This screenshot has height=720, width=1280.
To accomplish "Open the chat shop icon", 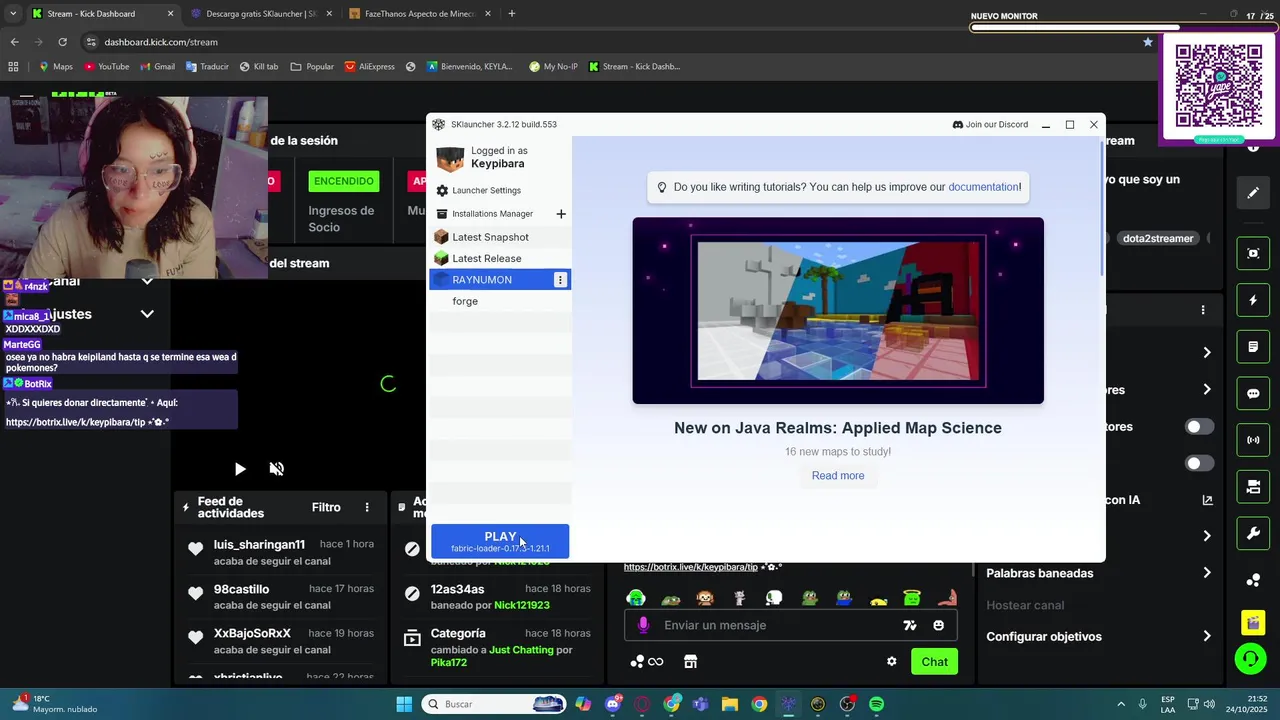I will pyautogui.click(x=690, y=662).
